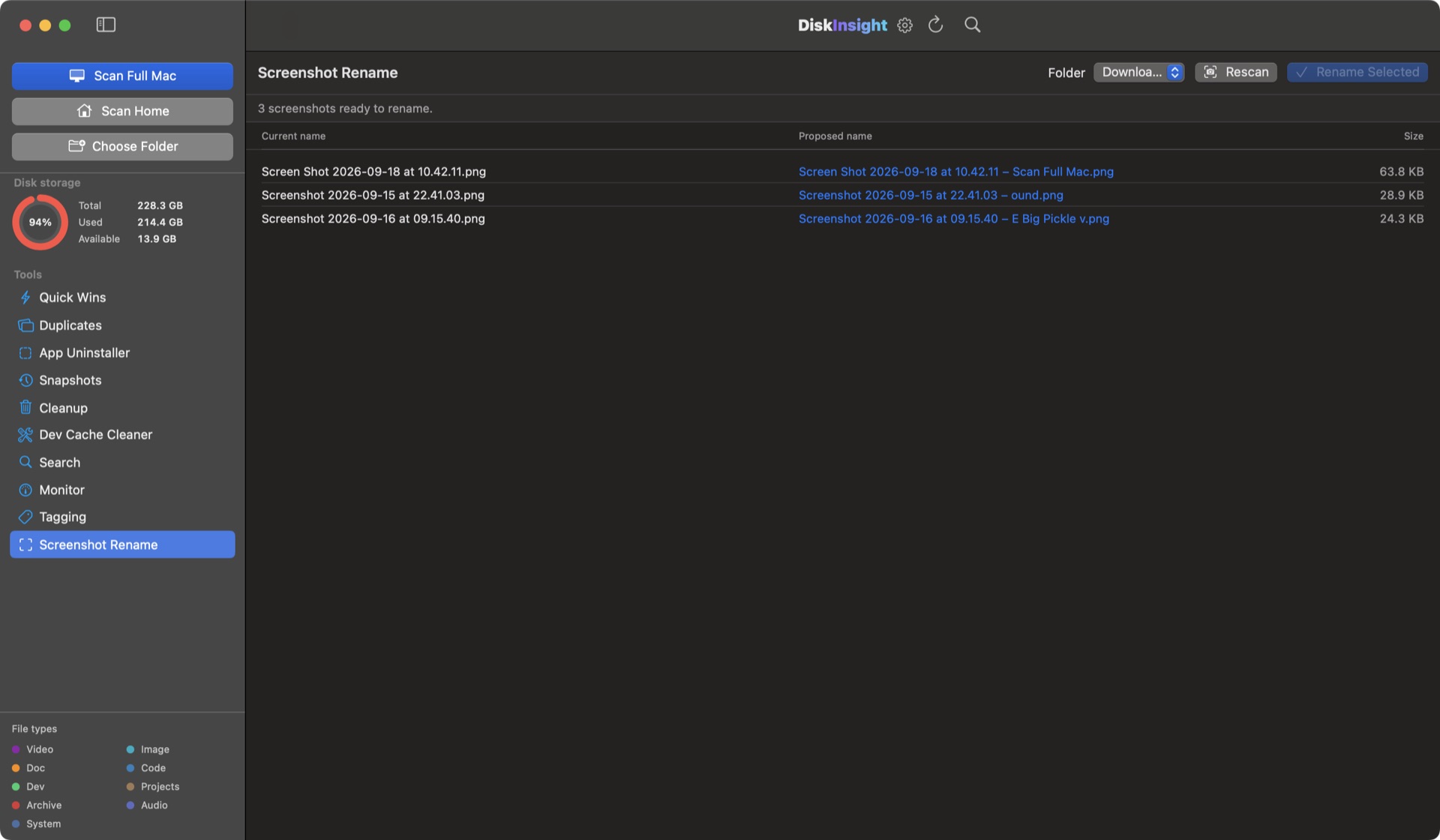Select row Screenshot 2026-09-16 at 09.15.40.png
The image size is (1440, 840).
pyautogui.click(x=842, y=219)
